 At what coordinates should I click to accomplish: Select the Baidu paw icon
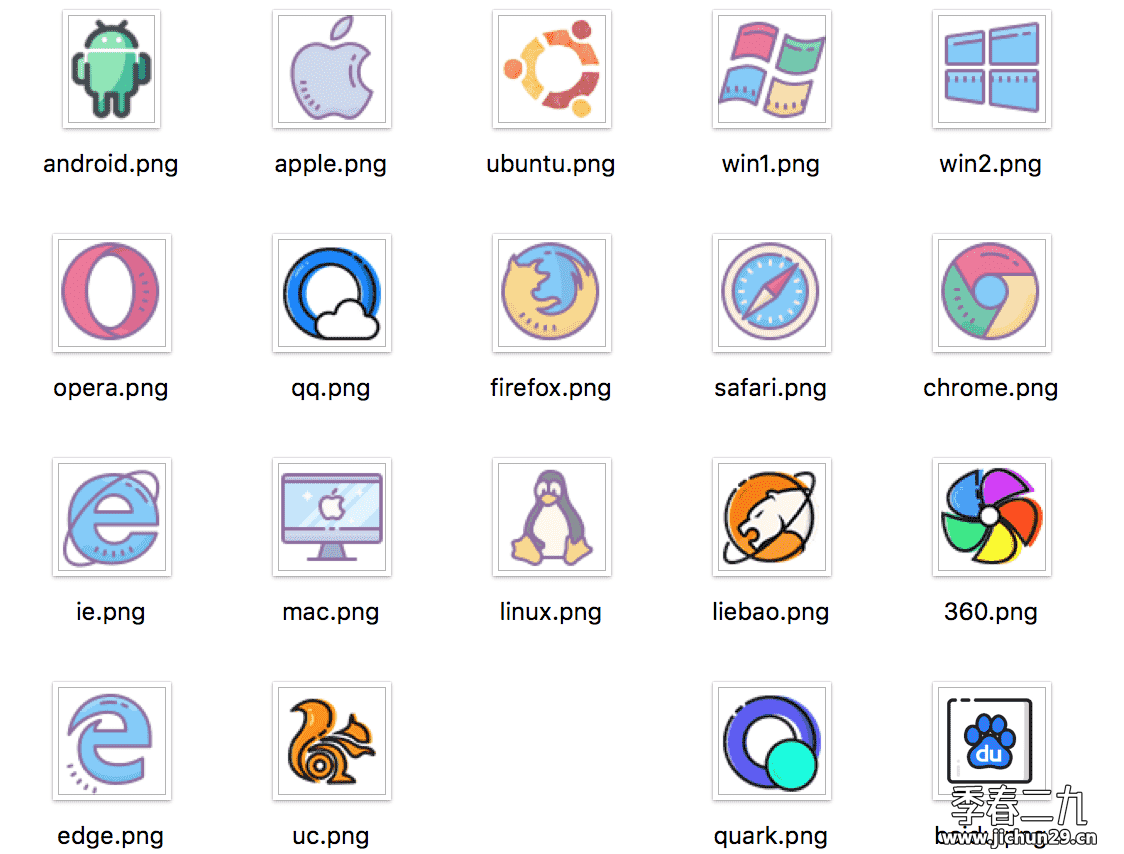(x=991, y=741)
